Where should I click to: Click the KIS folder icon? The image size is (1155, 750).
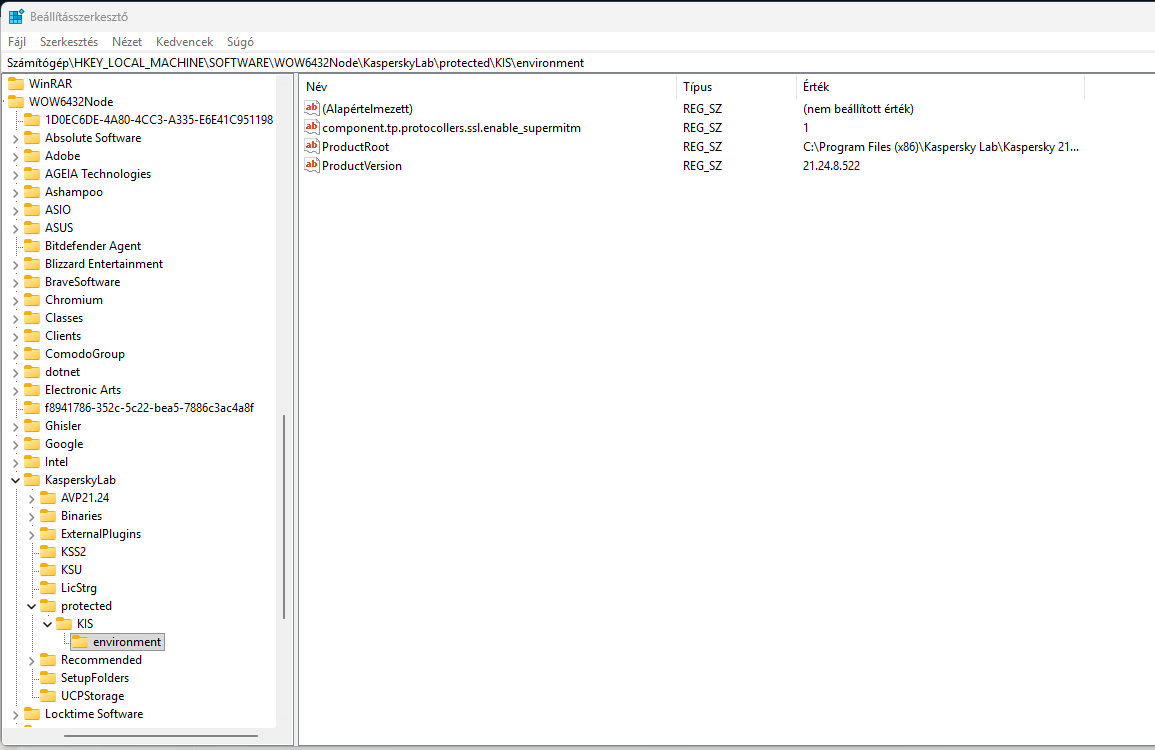(64, 623)
